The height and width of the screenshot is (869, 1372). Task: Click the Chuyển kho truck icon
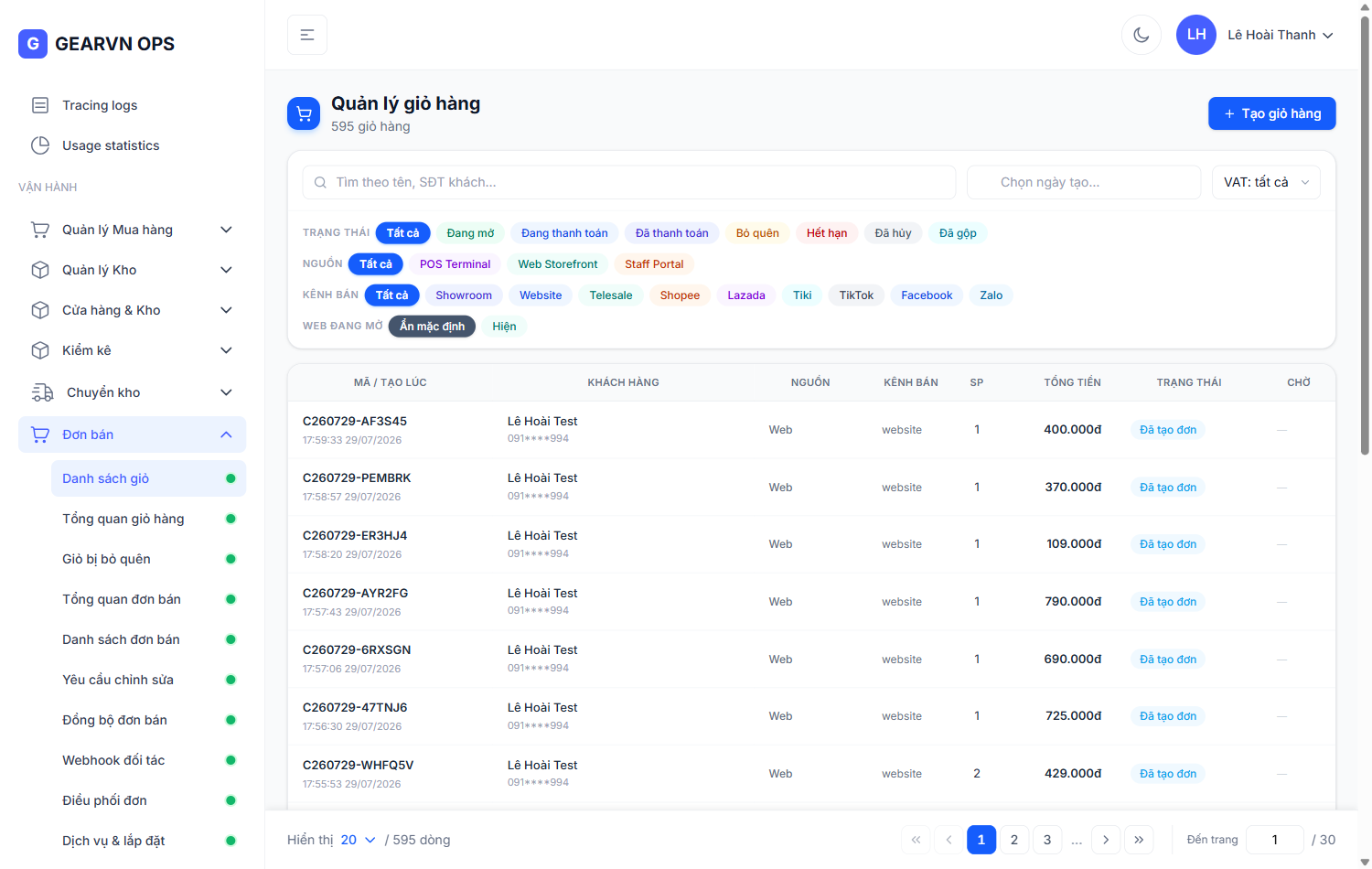point(42,392)
